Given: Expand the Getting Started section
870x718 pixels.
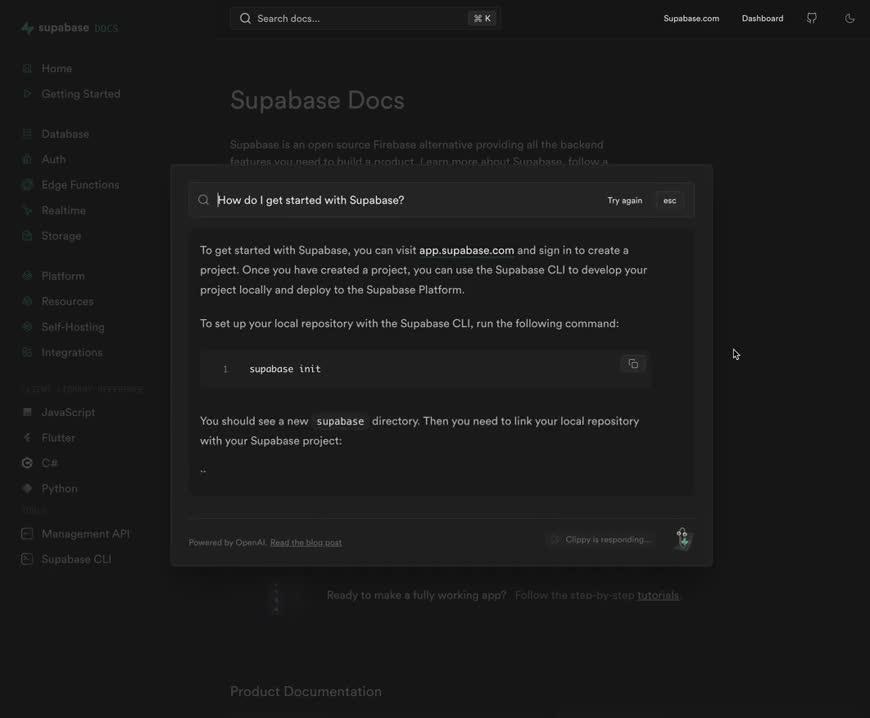Looking at the screenshot, I should tap(27, 93).
